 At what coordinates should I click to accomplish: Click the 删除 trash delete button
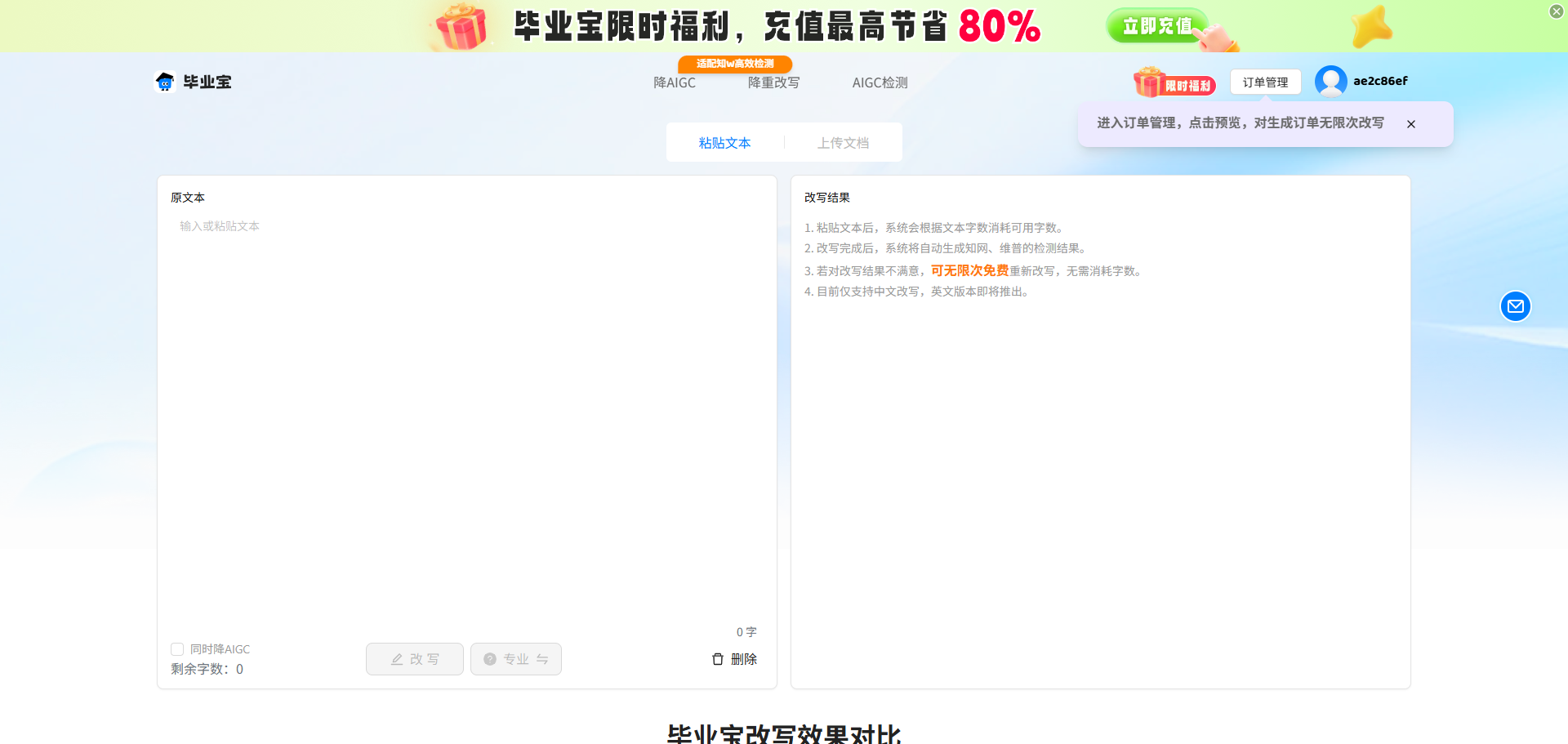734,659
